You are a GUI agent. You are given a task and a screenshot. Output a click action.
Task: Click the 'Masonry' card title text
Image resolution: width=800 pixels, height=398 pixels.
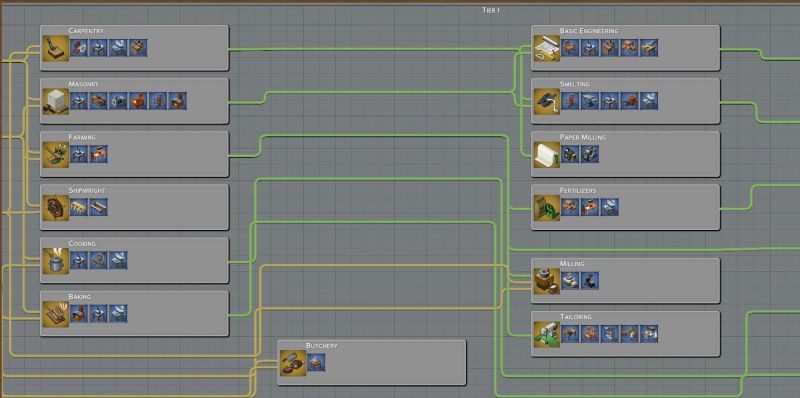pos(84,84)
